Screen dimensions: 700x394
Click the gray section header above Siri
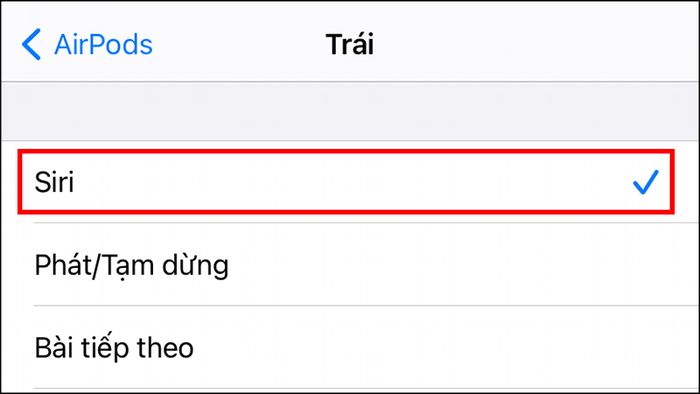(350, 111)
